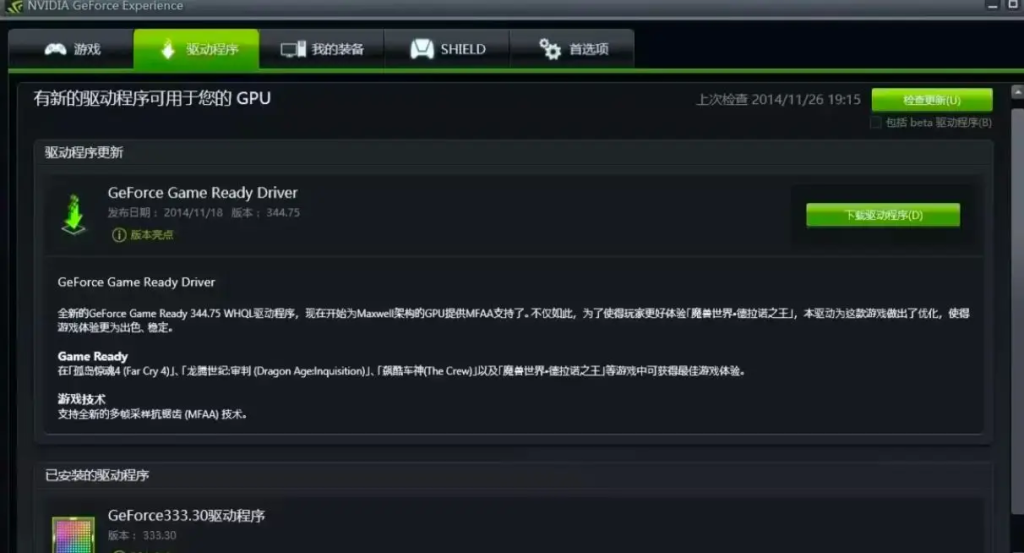The width and height of the screenshot is (1024, 553).
Task: Open the SHIELD tab
Action: tap(447, 49)
